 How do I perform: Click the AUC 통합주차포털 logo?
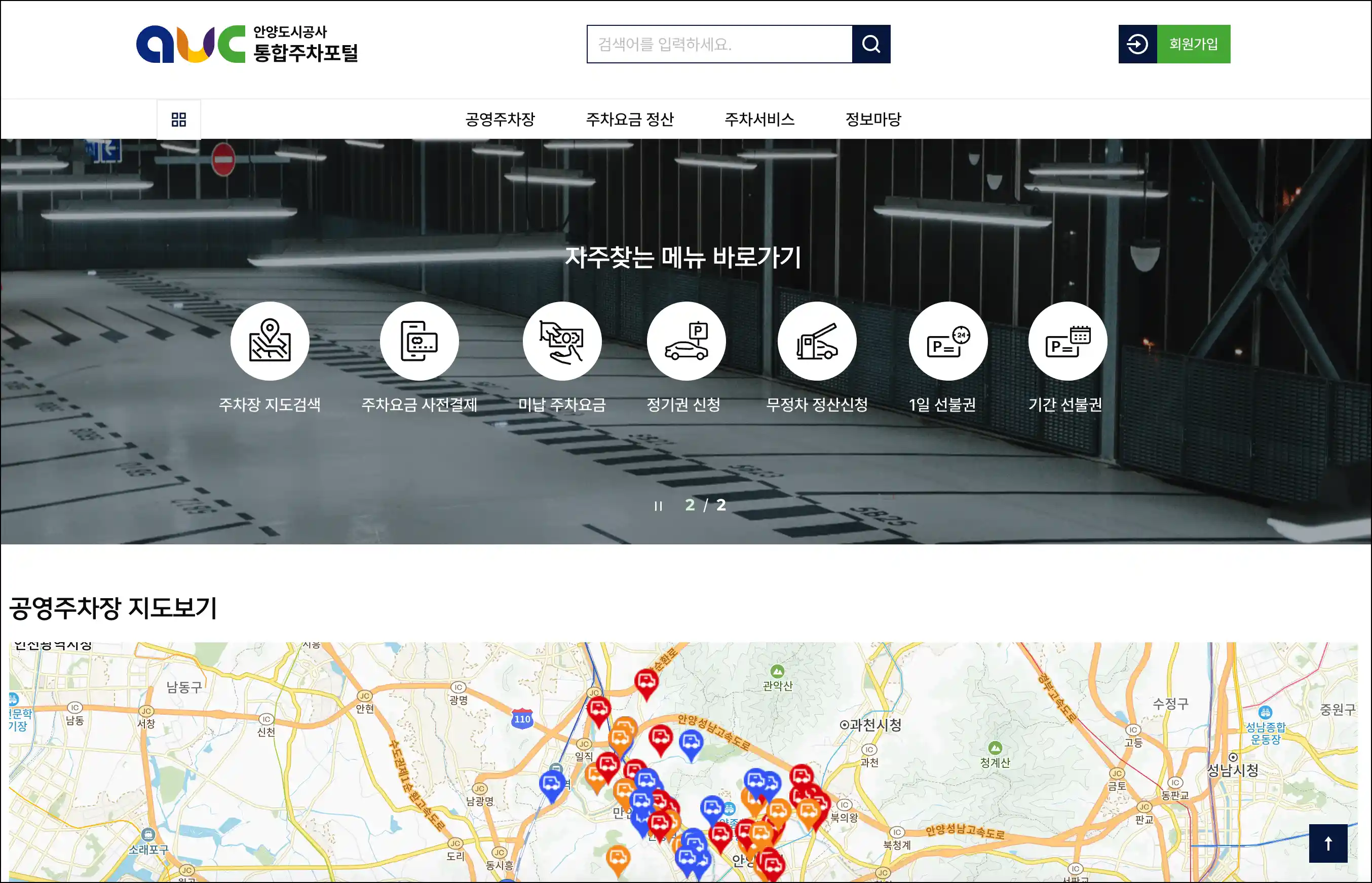(247, 44)
